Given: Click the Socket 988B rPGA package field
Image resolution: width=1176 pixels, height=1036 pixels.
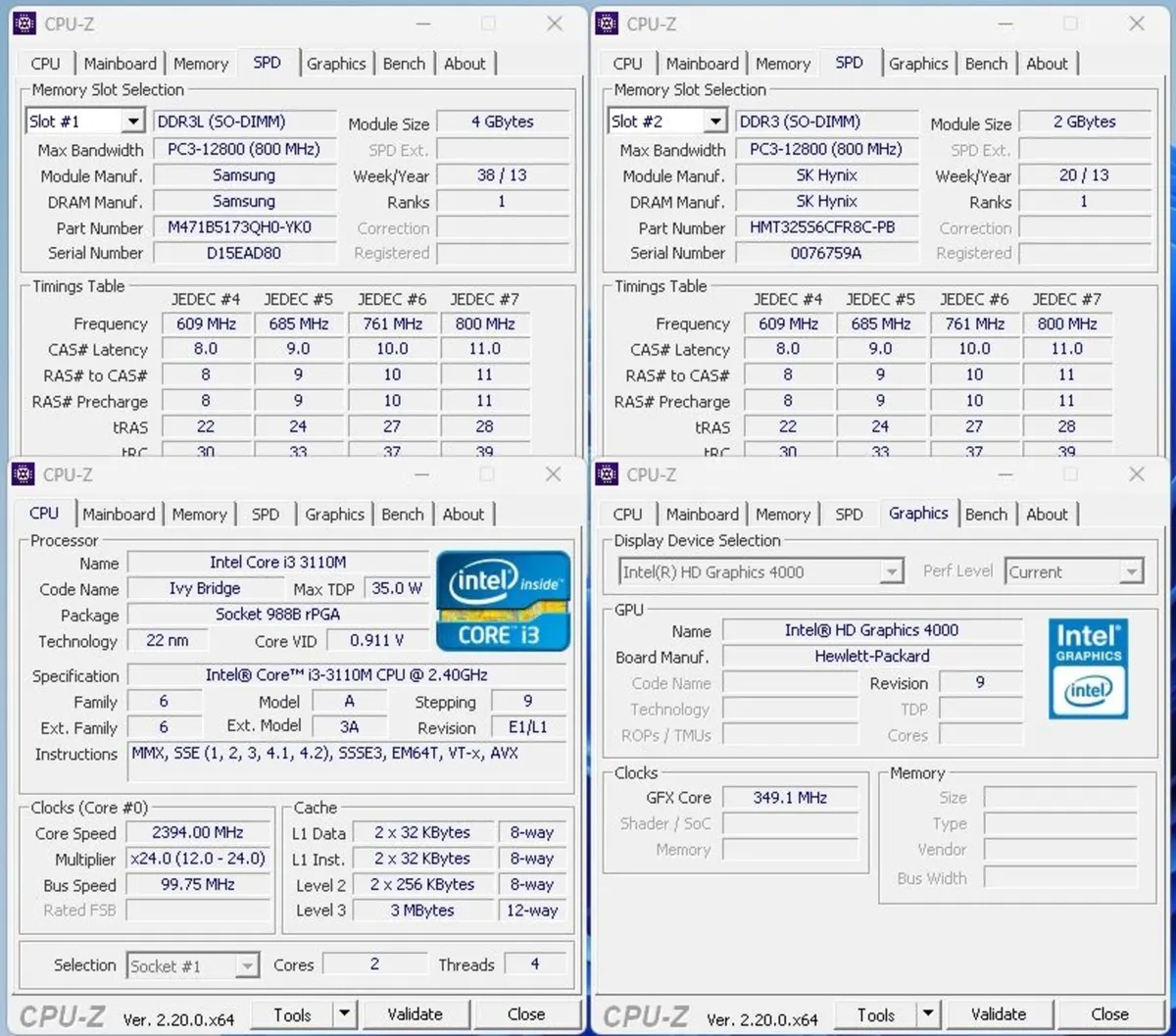Looking at the screenshot, I should (278, 616).
